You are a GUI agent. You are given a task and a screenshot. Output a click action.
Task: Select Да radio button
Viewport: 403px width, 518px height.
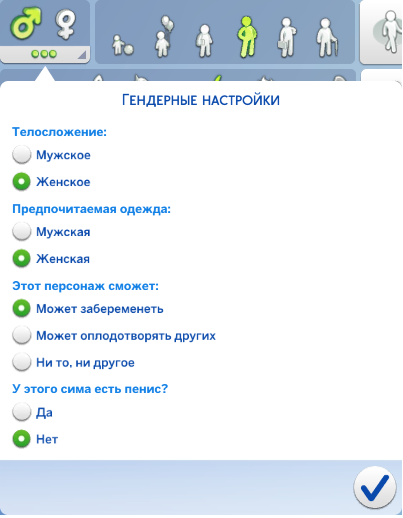[21, 412]
